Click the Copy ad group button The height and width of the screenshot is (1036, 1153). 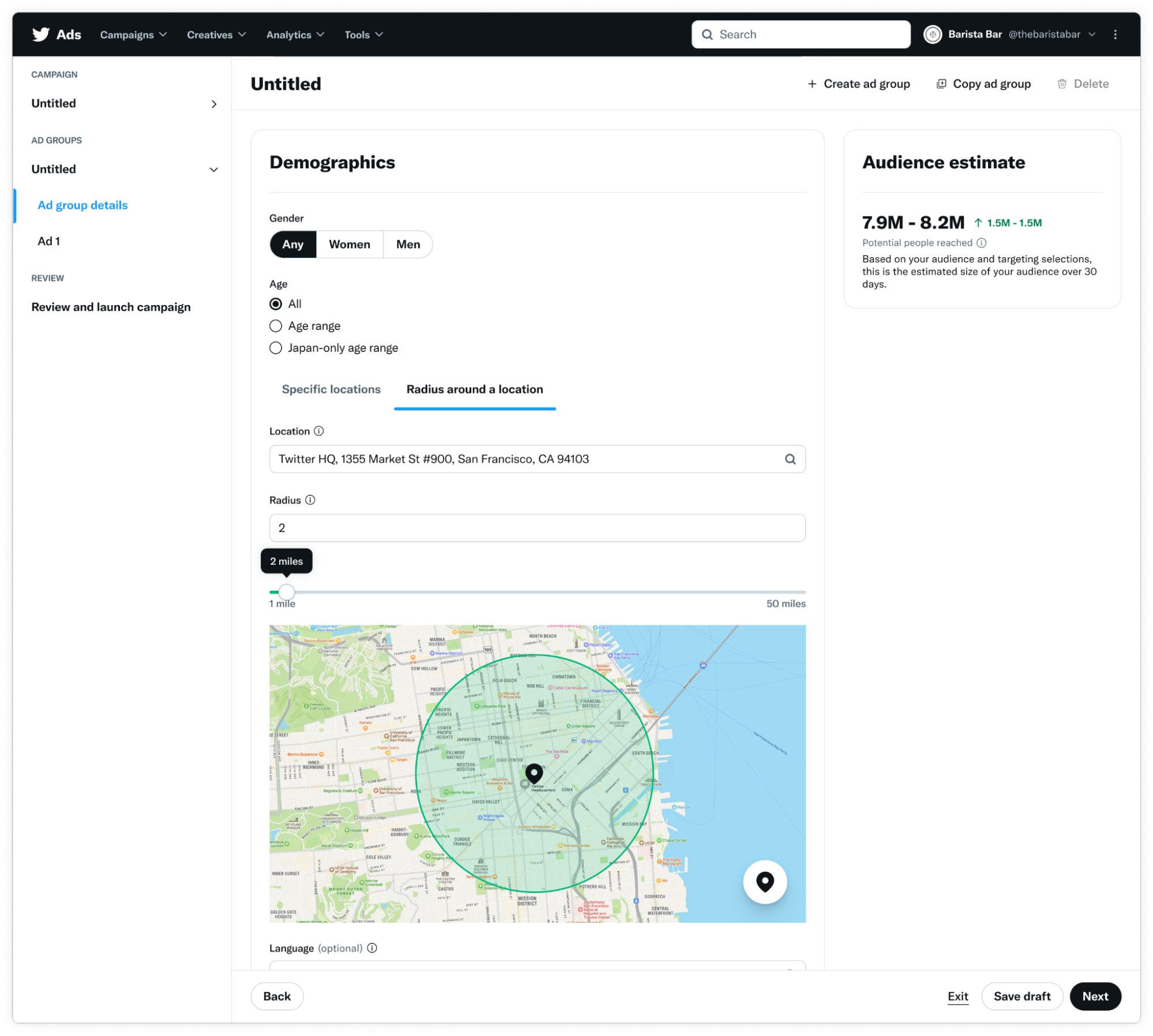pyautogui.click(x=983, y=83)
